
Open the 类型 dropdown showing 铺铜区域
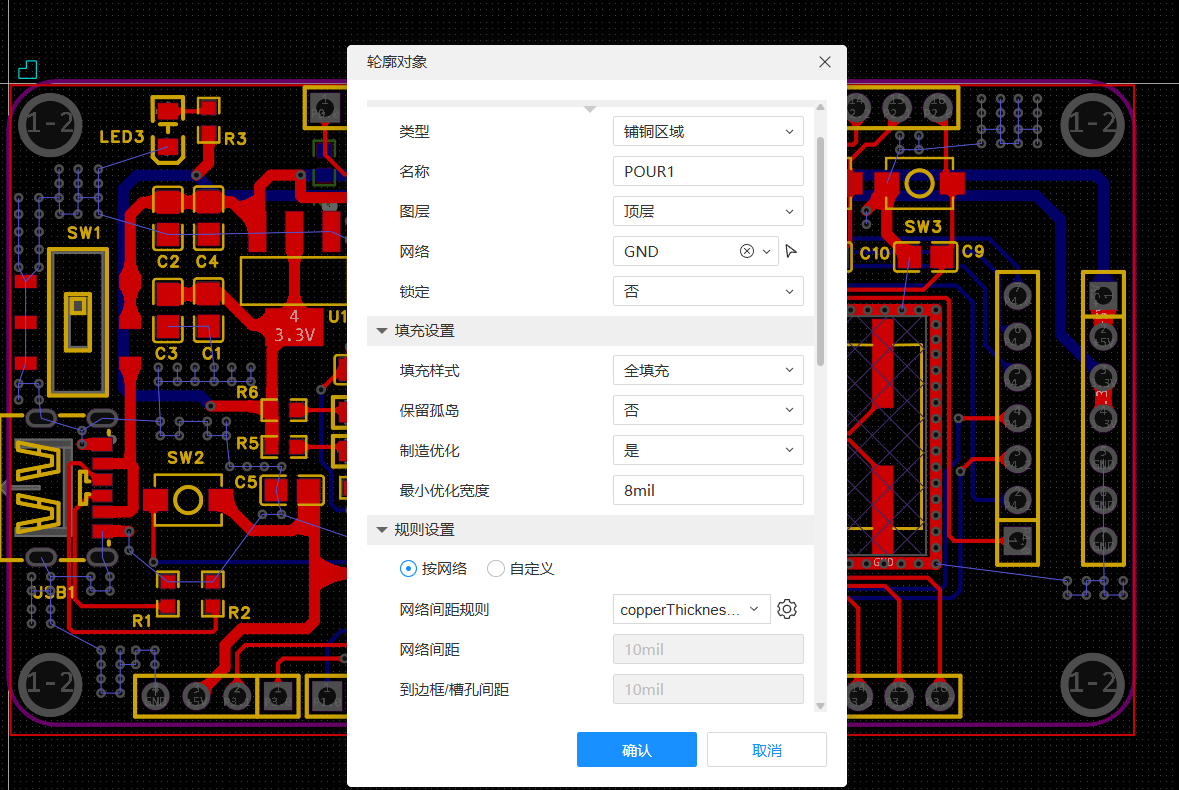point(708,132)
